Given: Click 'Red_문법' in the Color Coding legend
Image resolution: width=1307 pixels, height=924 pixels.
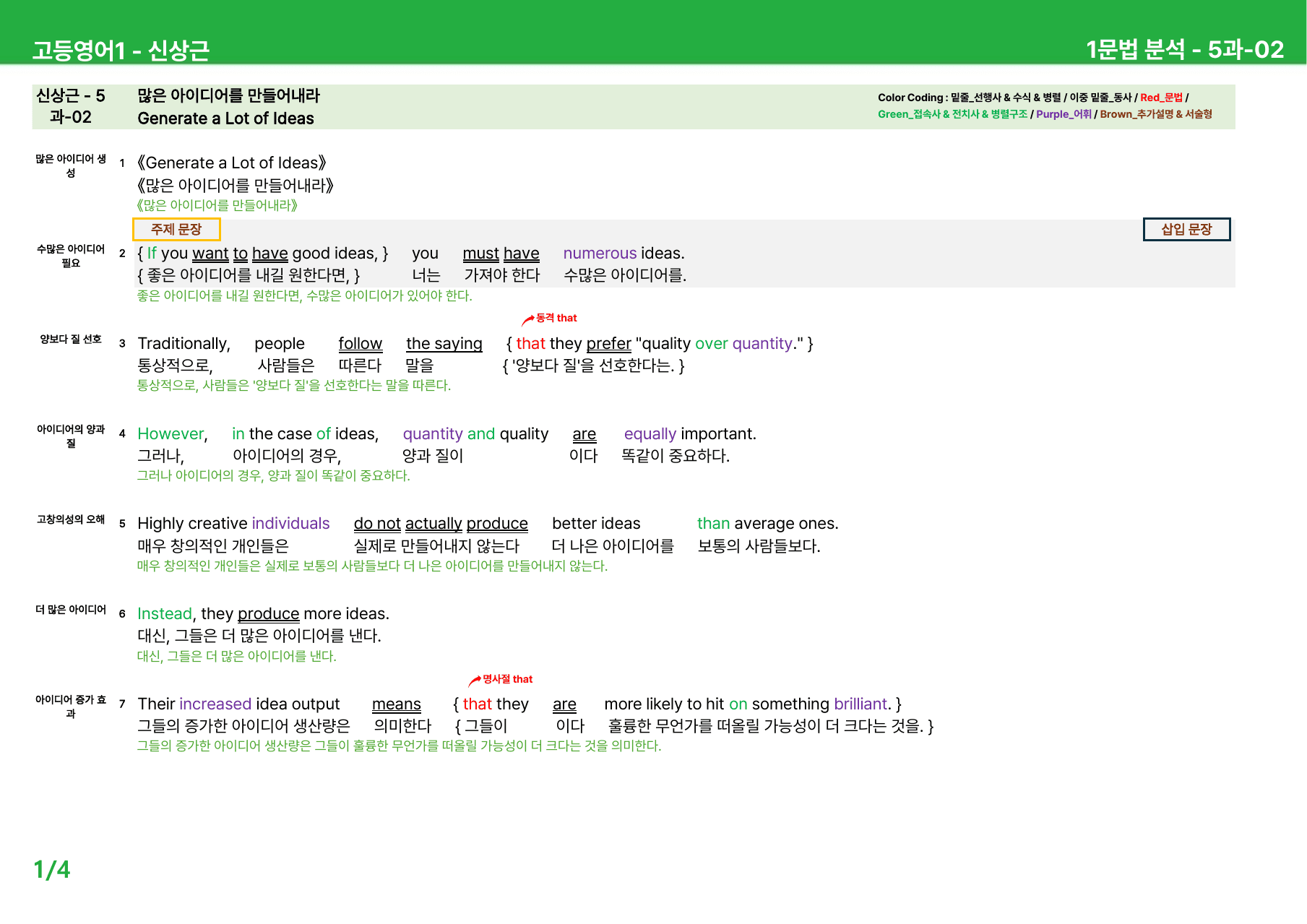Looking at the screenshot, I should [x=1161, y=98].
